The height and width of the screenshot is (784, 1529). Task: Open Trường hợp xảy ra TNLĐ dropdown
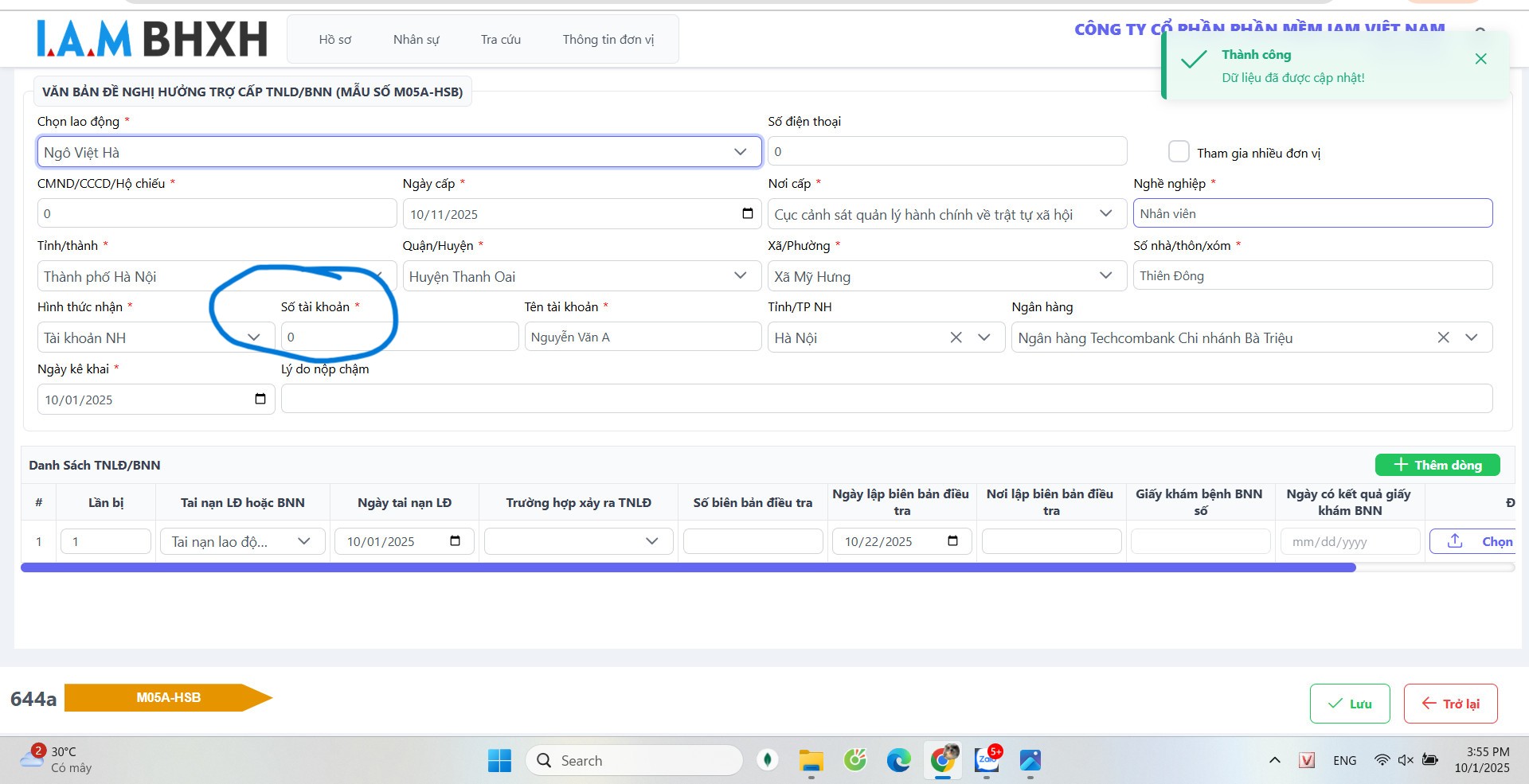[578, 541]
